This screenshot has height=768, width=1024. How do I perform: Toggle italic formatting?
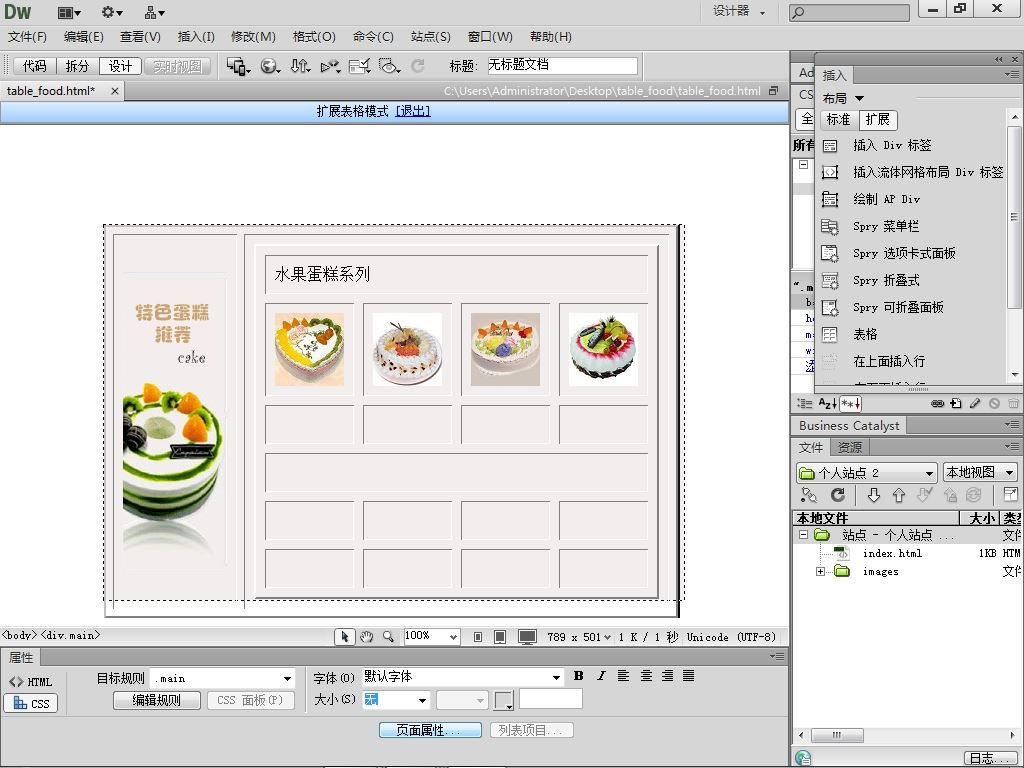click(601, 676)
